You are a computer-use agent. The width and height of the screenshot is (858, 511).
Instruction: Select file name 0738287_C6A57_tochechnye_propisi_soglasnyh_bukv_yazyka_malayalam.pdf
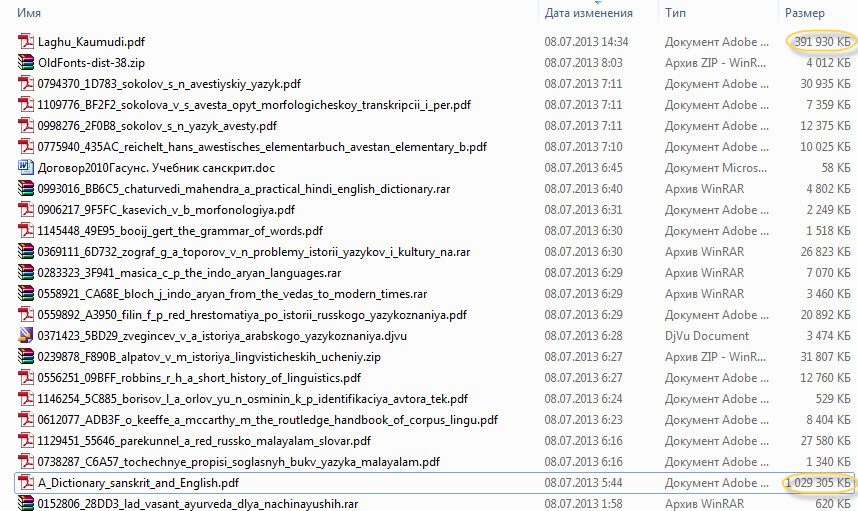[239, 462]
